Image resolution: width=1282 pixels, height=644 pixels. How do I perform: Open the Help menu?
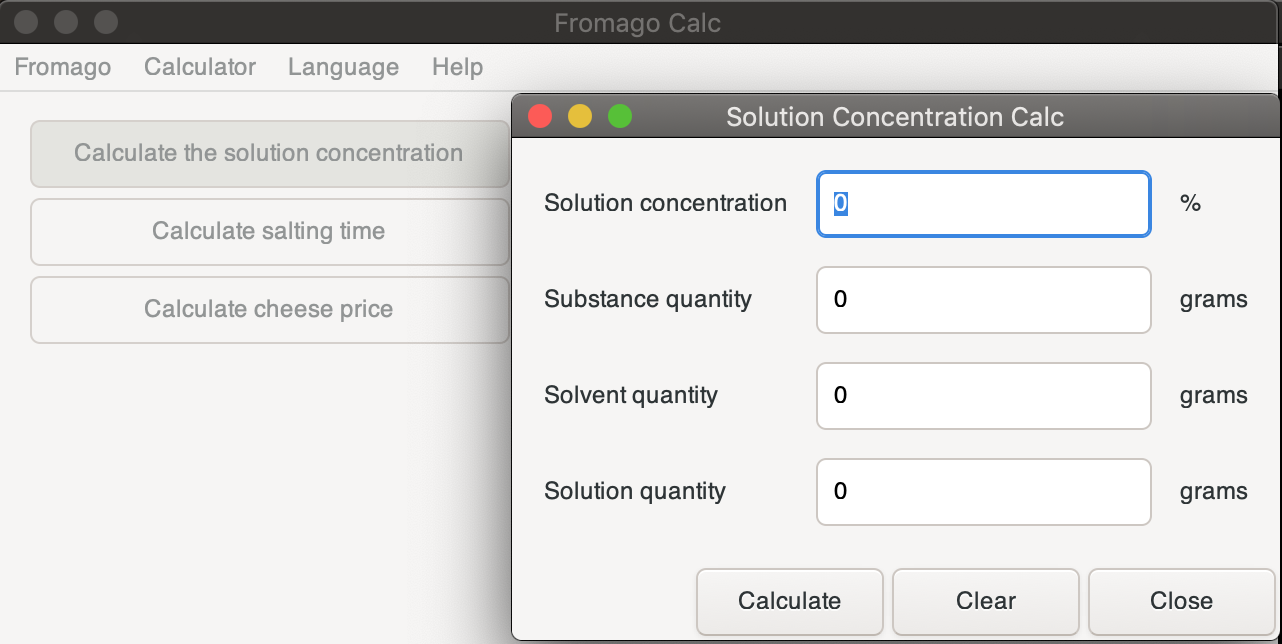457,67
